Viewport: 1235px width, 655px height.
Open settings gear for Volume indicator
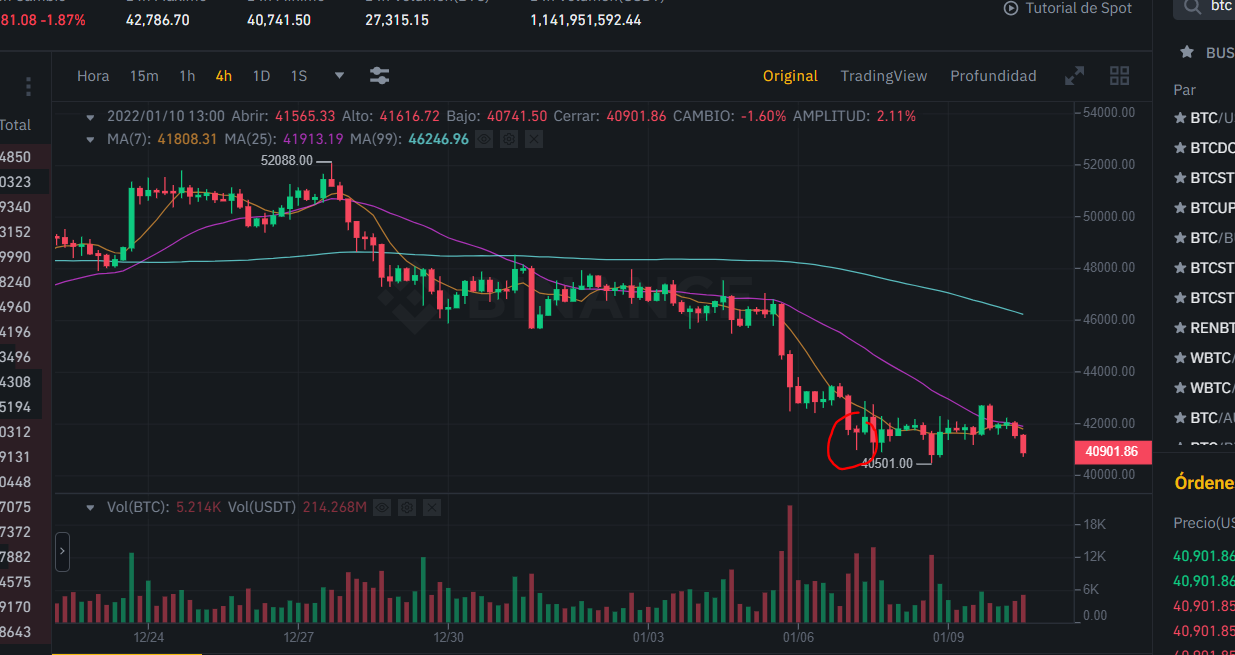407,507
